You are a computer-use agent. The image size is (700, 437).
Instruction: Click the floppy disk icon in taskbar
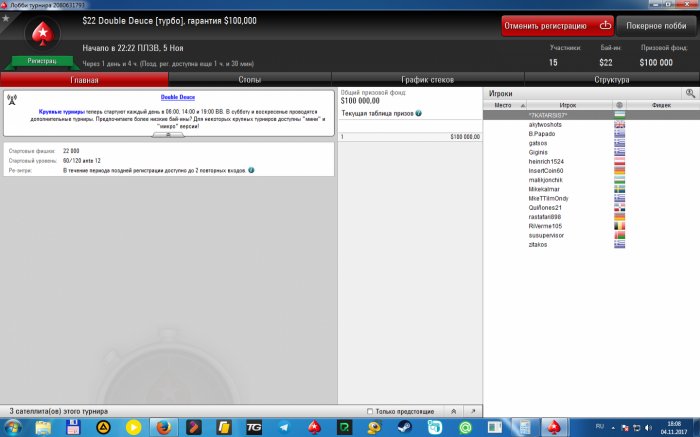click(73, 428)
